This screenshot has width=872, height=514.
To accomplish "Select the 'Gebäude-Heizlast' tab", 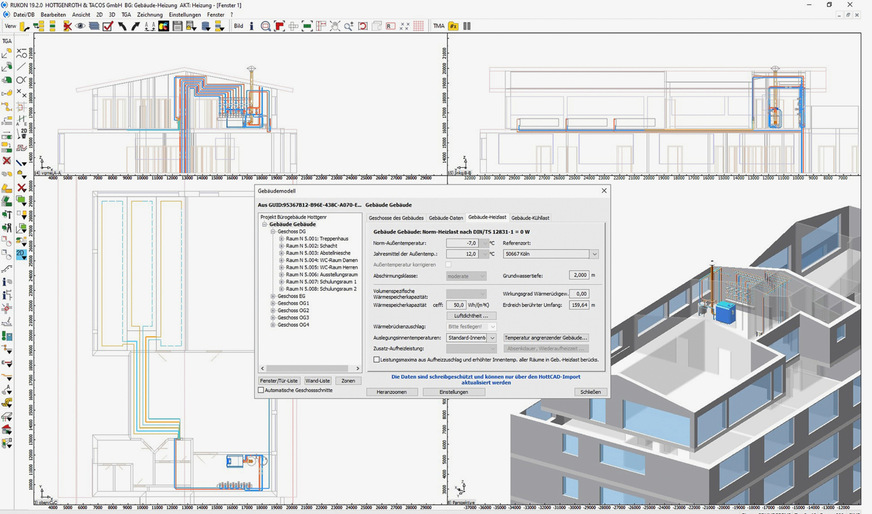I will pos(487,217).
